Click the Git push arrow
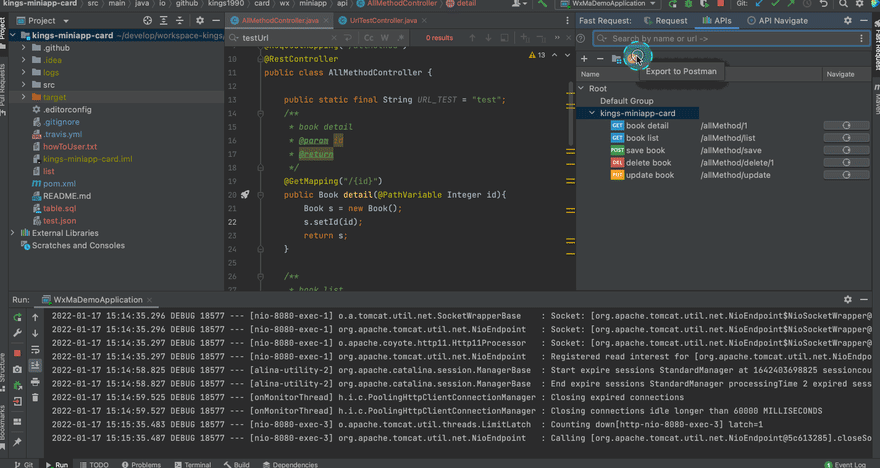The width and height of the screenshot is (880, 468). click(791, 3)
